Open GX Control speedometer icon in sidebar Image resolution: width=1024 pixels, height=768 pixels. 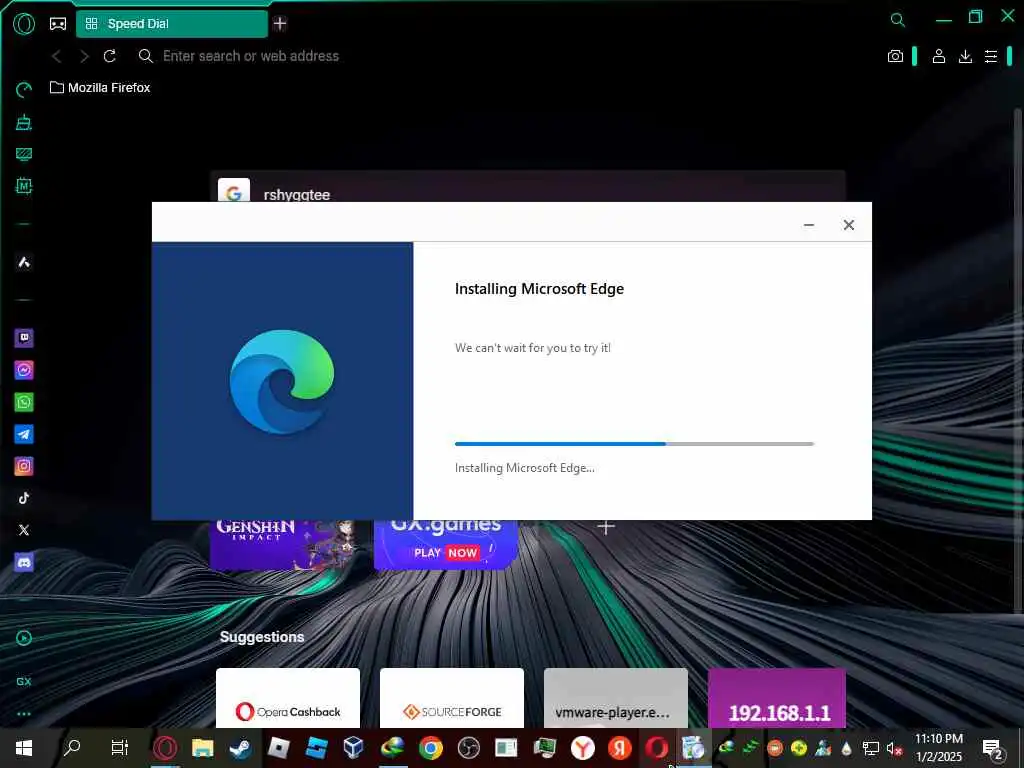tap(24, 89)
